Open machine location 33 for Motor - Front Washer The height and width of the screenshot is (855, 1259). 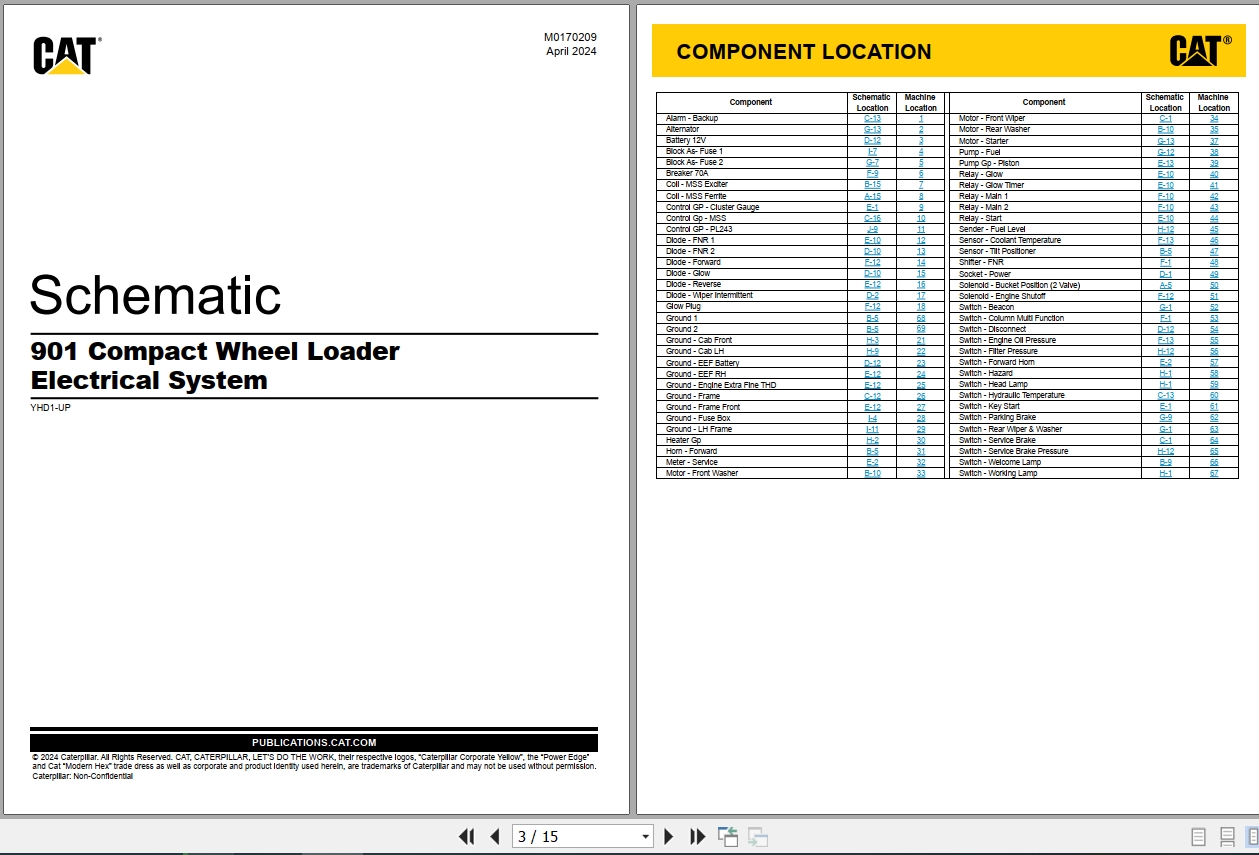click(921, 473)
